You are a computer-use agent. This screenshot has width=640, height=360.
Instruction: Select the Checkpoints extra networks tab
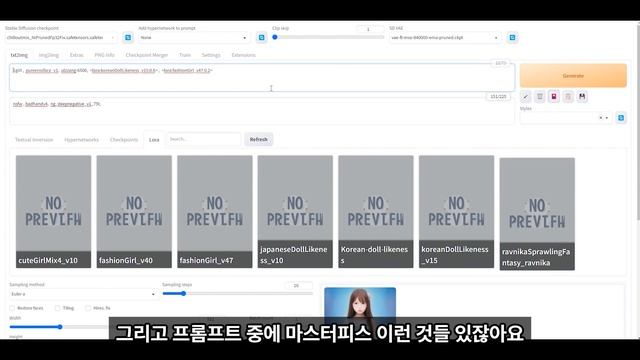click(x=124, y=140)
